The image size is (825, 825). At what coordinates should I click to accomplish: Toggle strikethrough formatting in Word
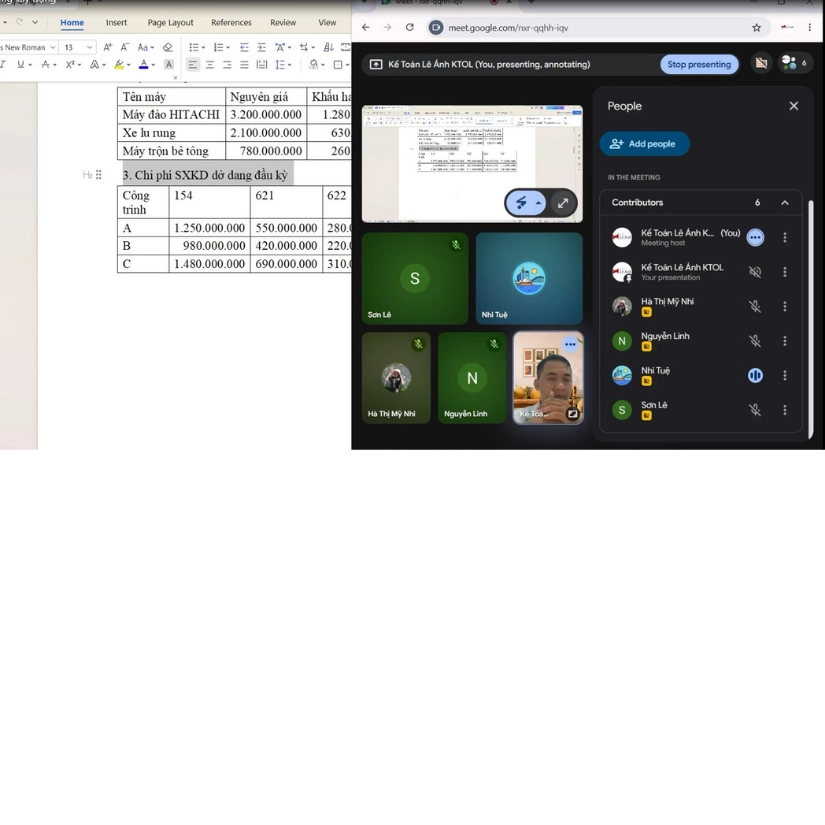point(46,64)
